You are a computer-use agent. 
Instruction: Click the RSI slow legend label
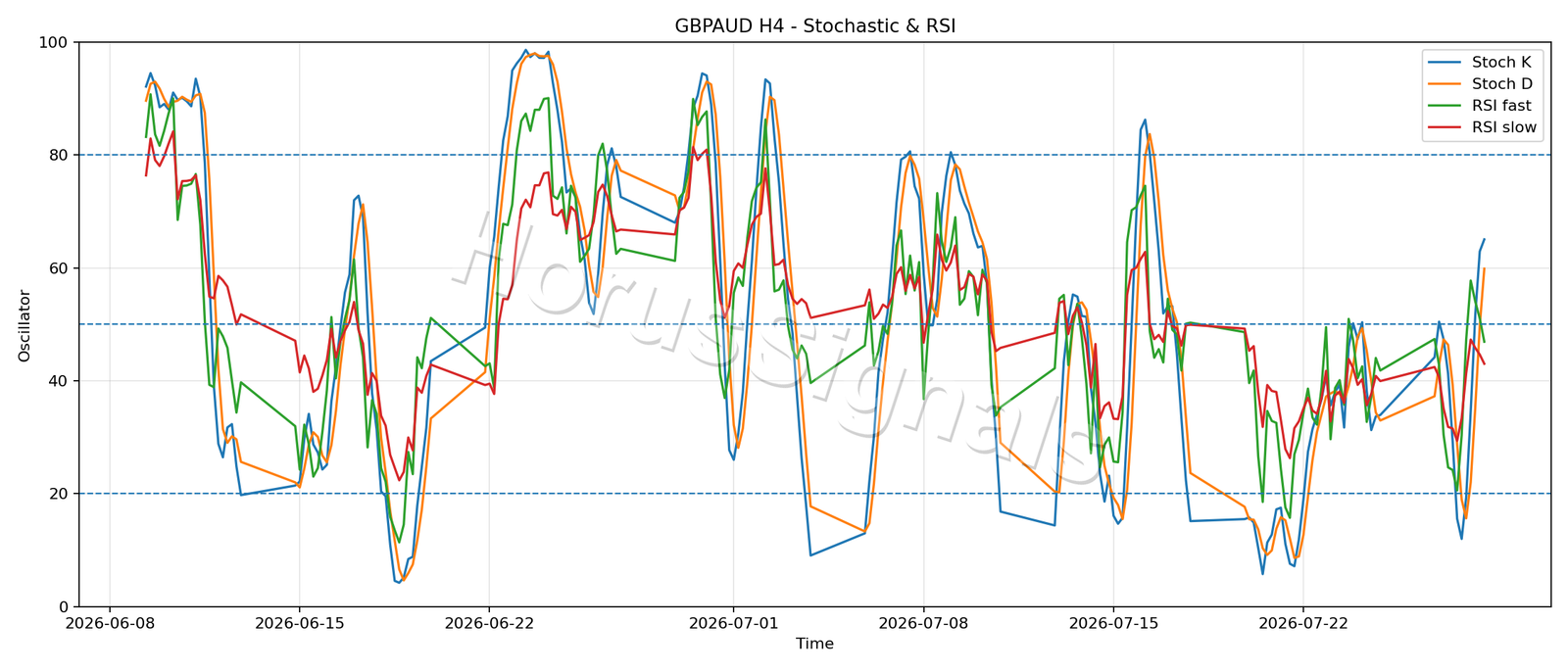click(1504, 127)
